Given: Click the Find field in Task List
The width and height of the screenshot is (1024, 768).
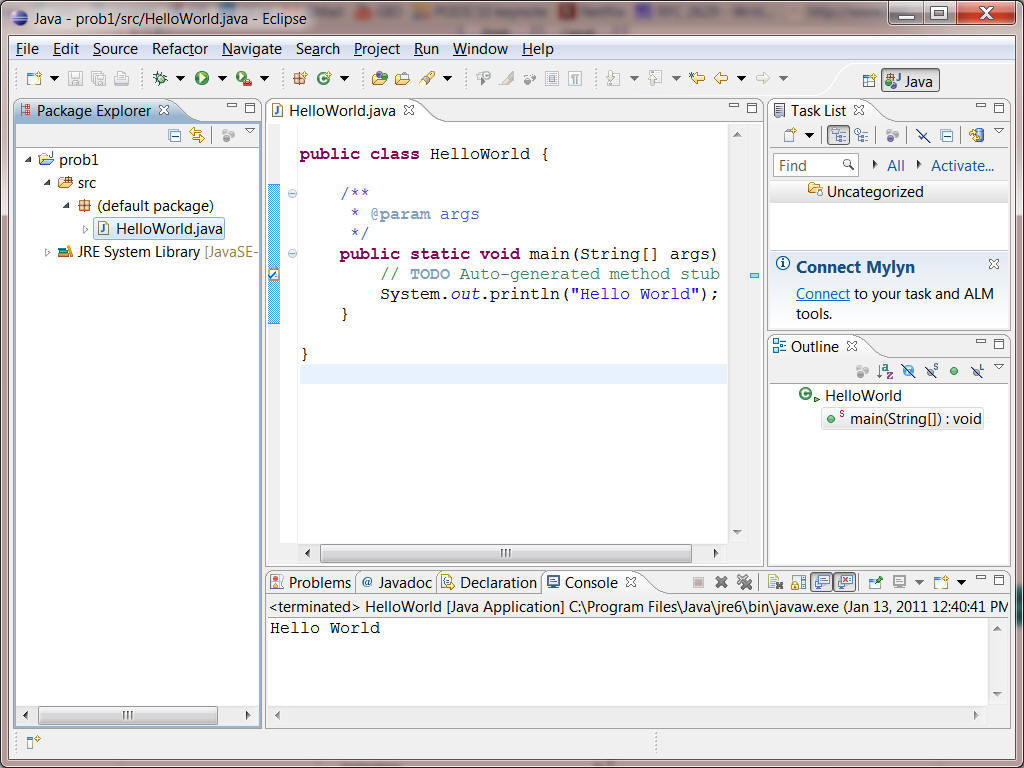Looking at the screenshot, I should [814, 166].
